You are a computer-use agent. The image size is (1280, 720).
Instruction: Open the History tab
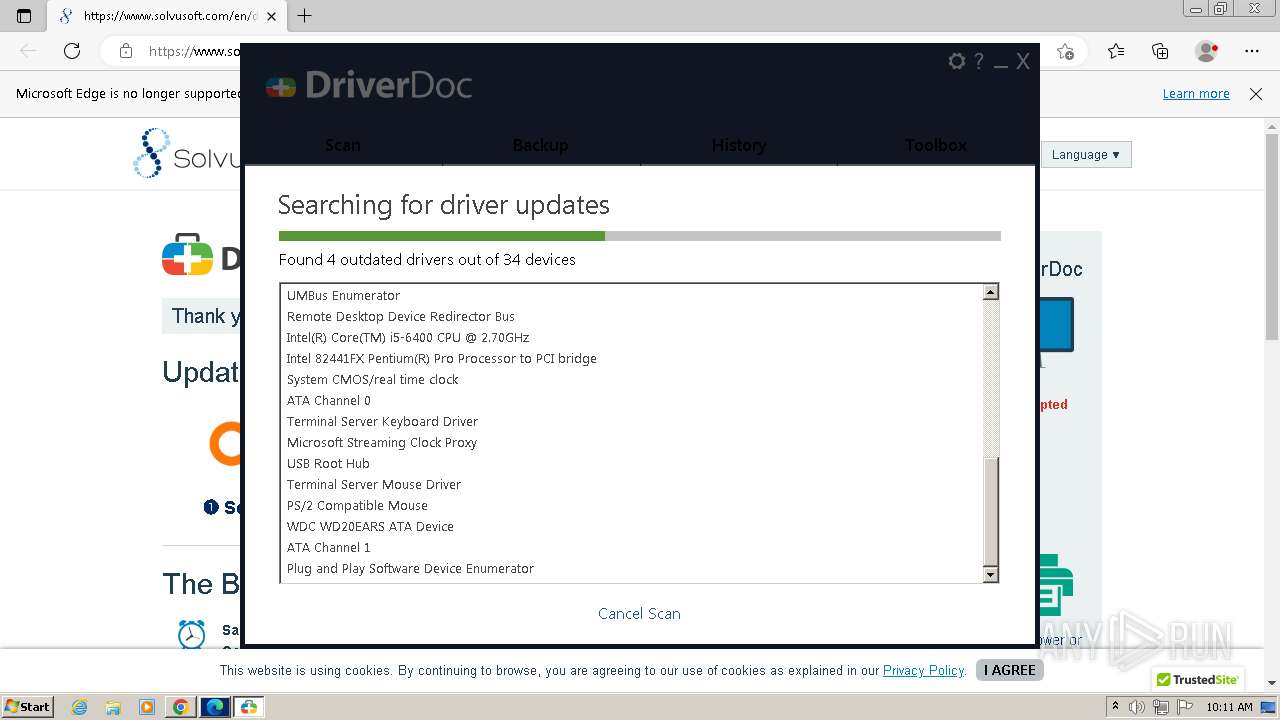738,145
